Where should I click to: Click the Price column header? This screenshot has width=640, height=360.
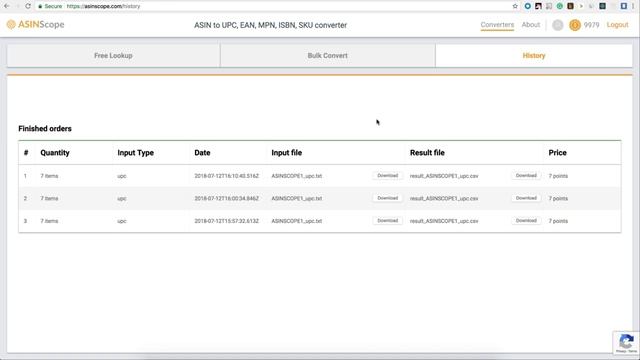pos(557,153)
